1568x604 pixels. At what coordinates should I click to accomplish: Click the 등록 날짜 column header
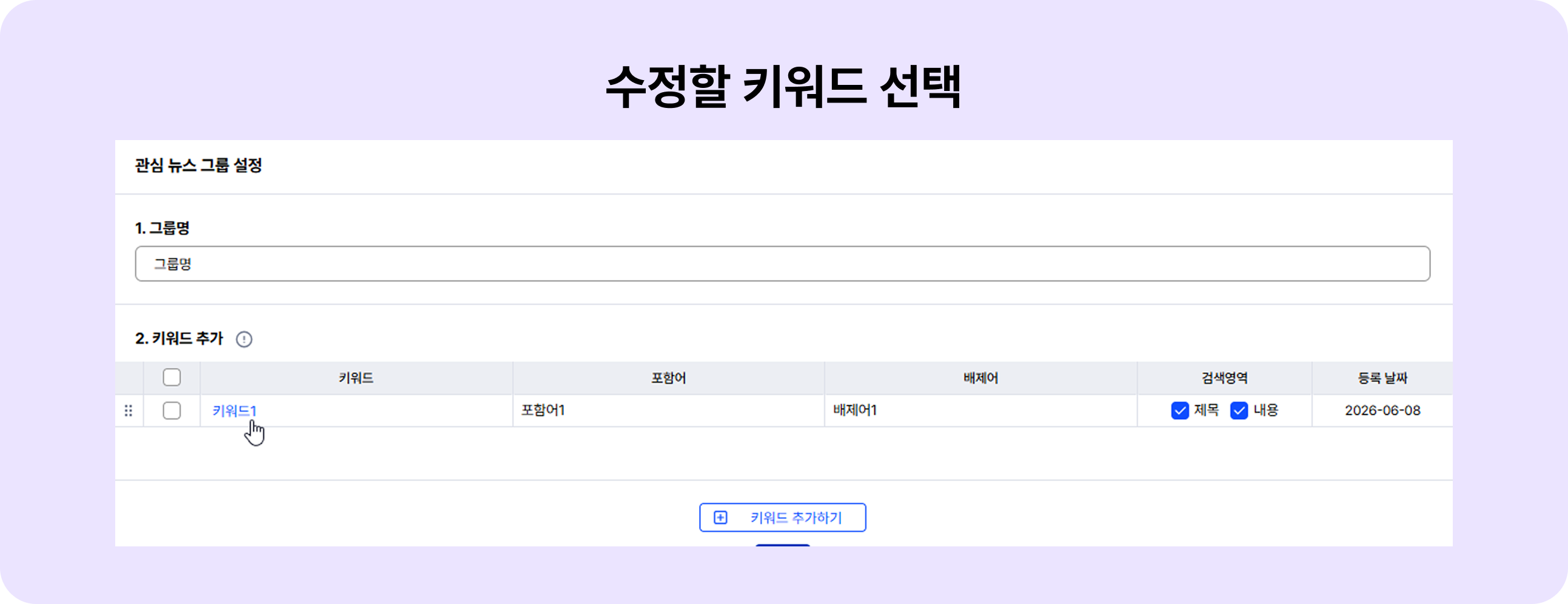coord(1382,378)
